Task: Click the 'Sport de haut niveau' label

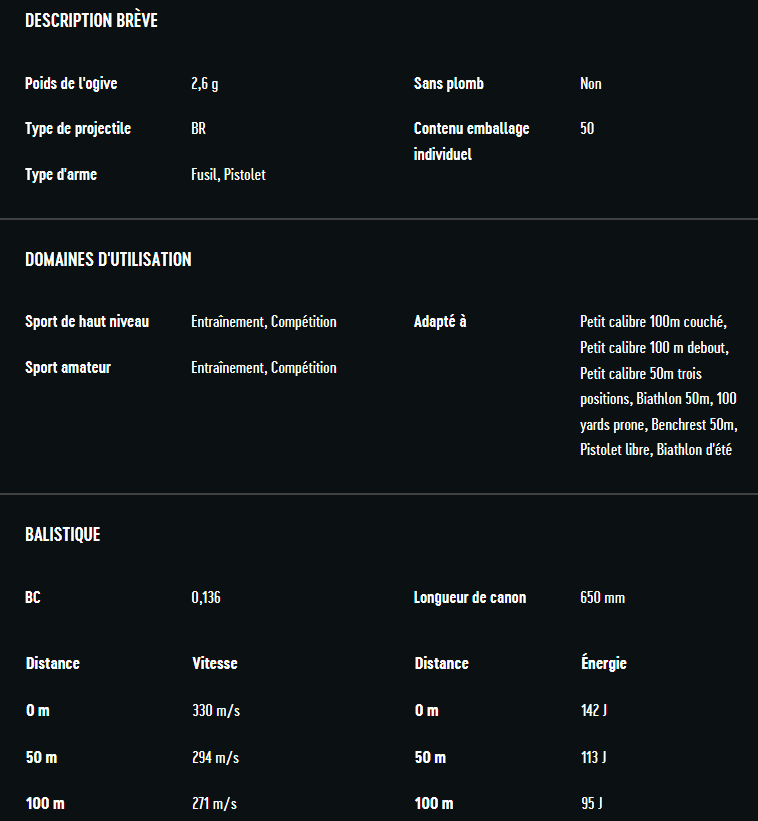Action: [x=87, y=322]
